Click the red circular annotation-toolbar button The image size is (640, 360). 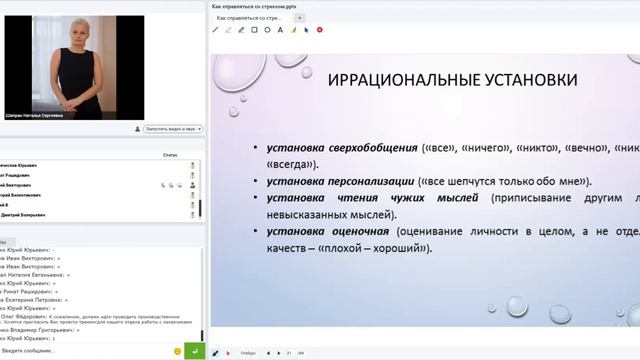coord(320,30)
